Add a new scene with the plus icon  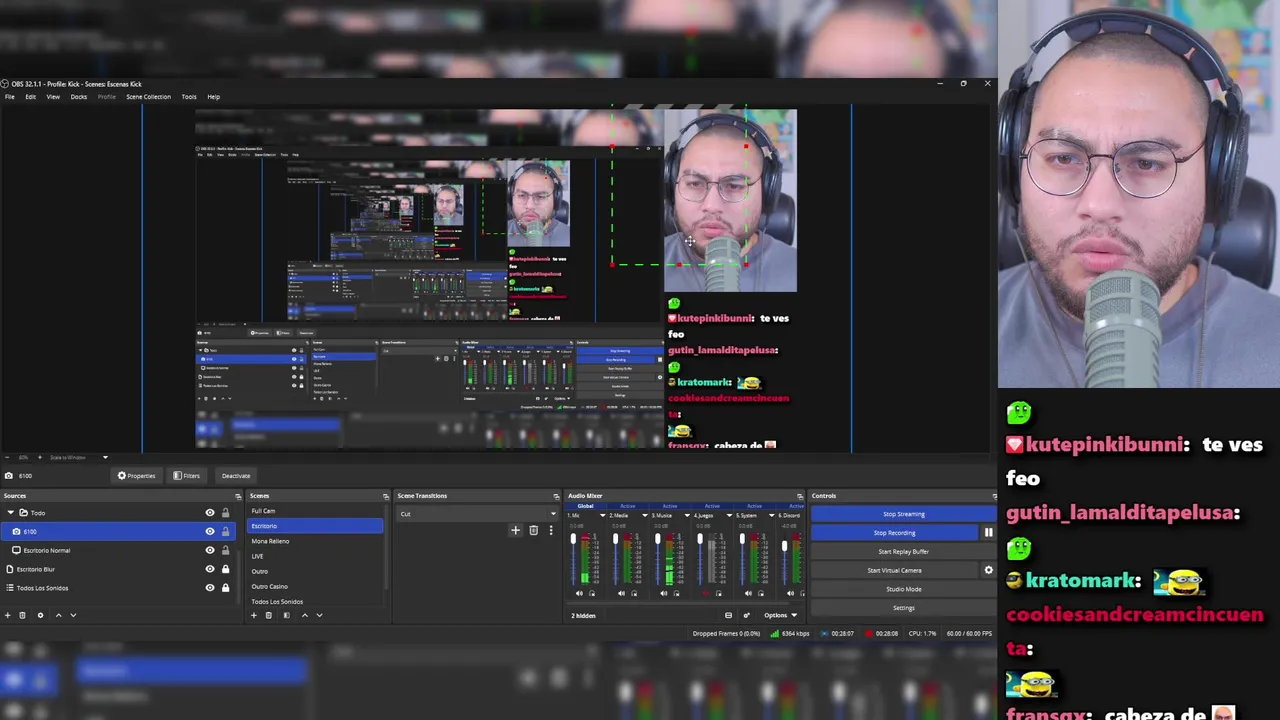[x=253, y=615]
